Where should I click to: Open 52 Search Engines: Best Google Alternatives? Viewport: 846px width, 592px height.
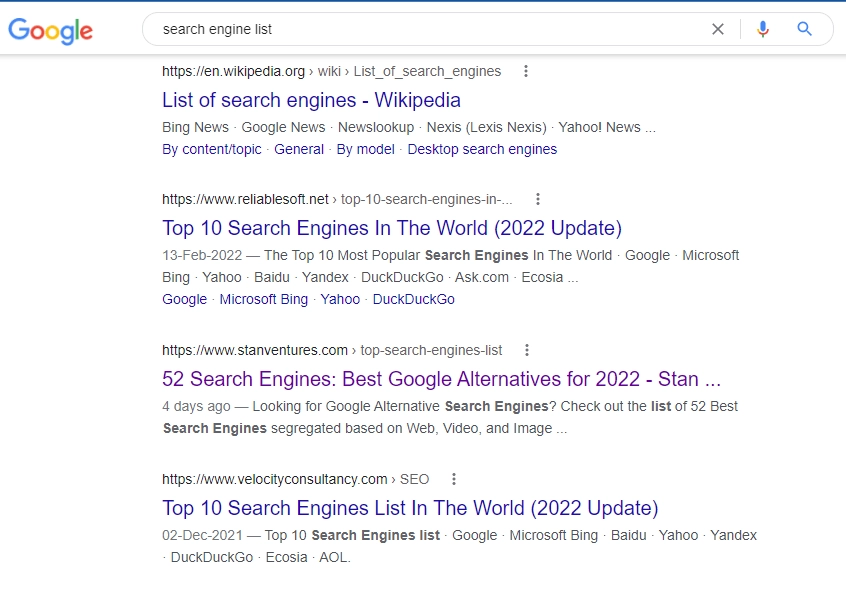(441, 379)
